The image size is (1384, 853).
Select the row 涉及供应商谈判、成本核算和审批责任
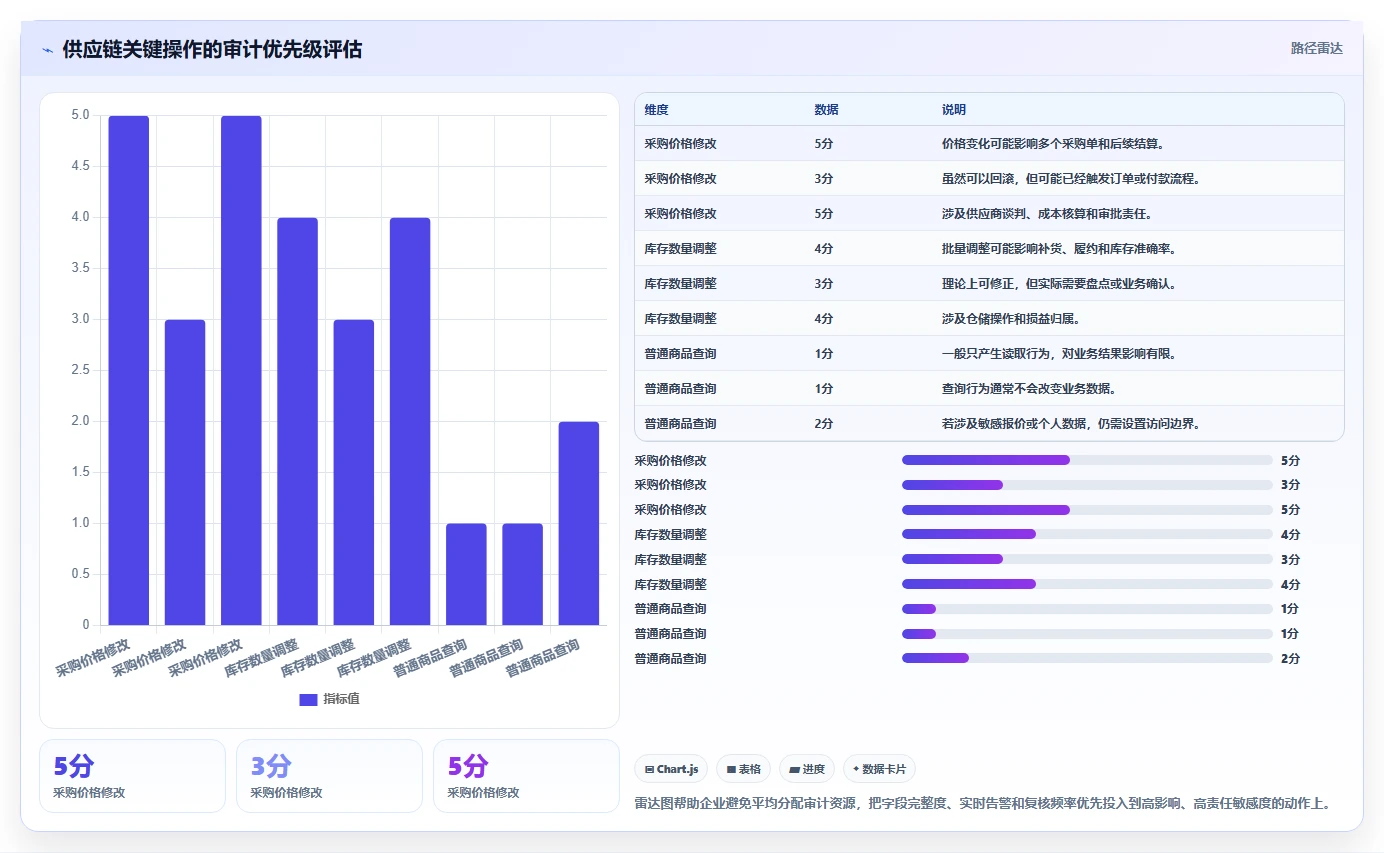989,214
